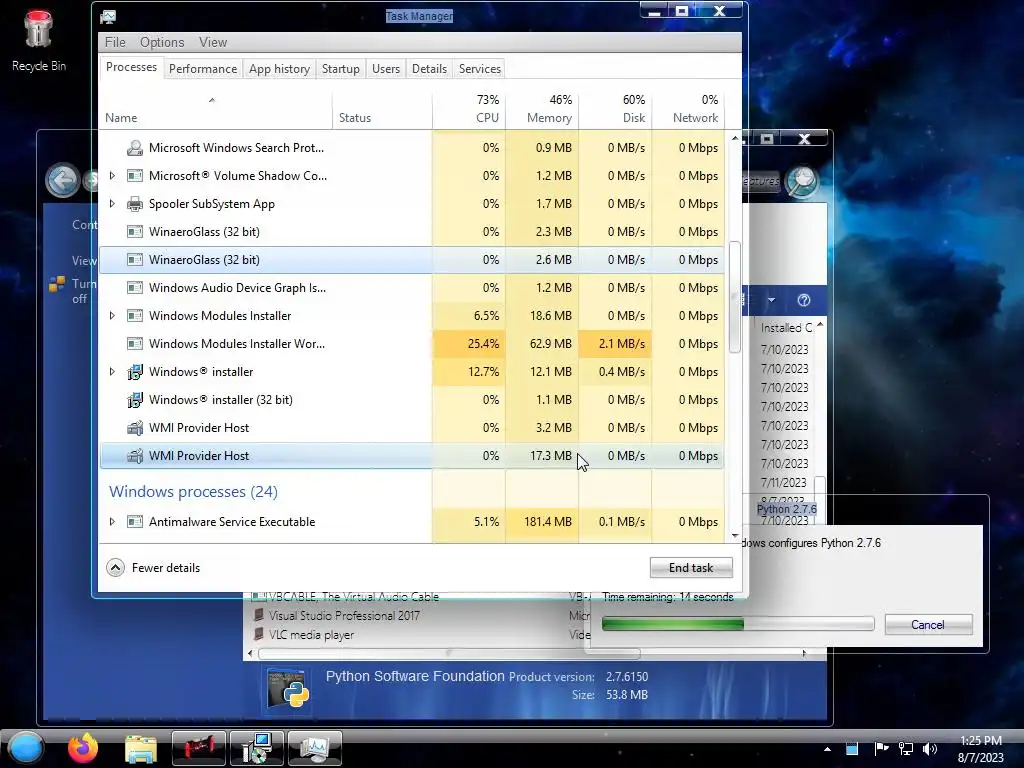Click the Antimalware Service Executable icon
This screenshot has width=1024, height=768.
135,522
